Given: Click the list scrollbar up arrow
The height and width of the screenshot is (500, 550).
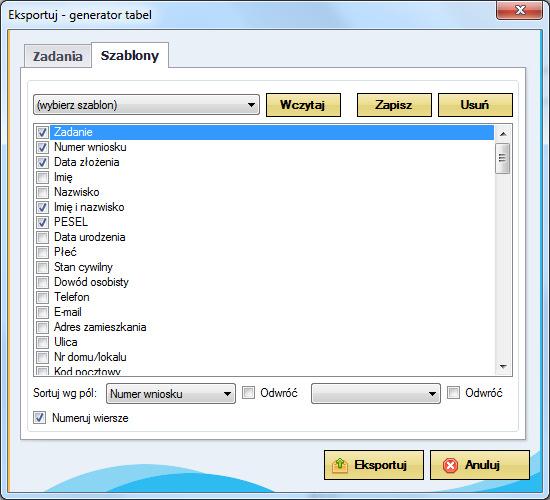Looking at the screenshot, I should (503, 134).
